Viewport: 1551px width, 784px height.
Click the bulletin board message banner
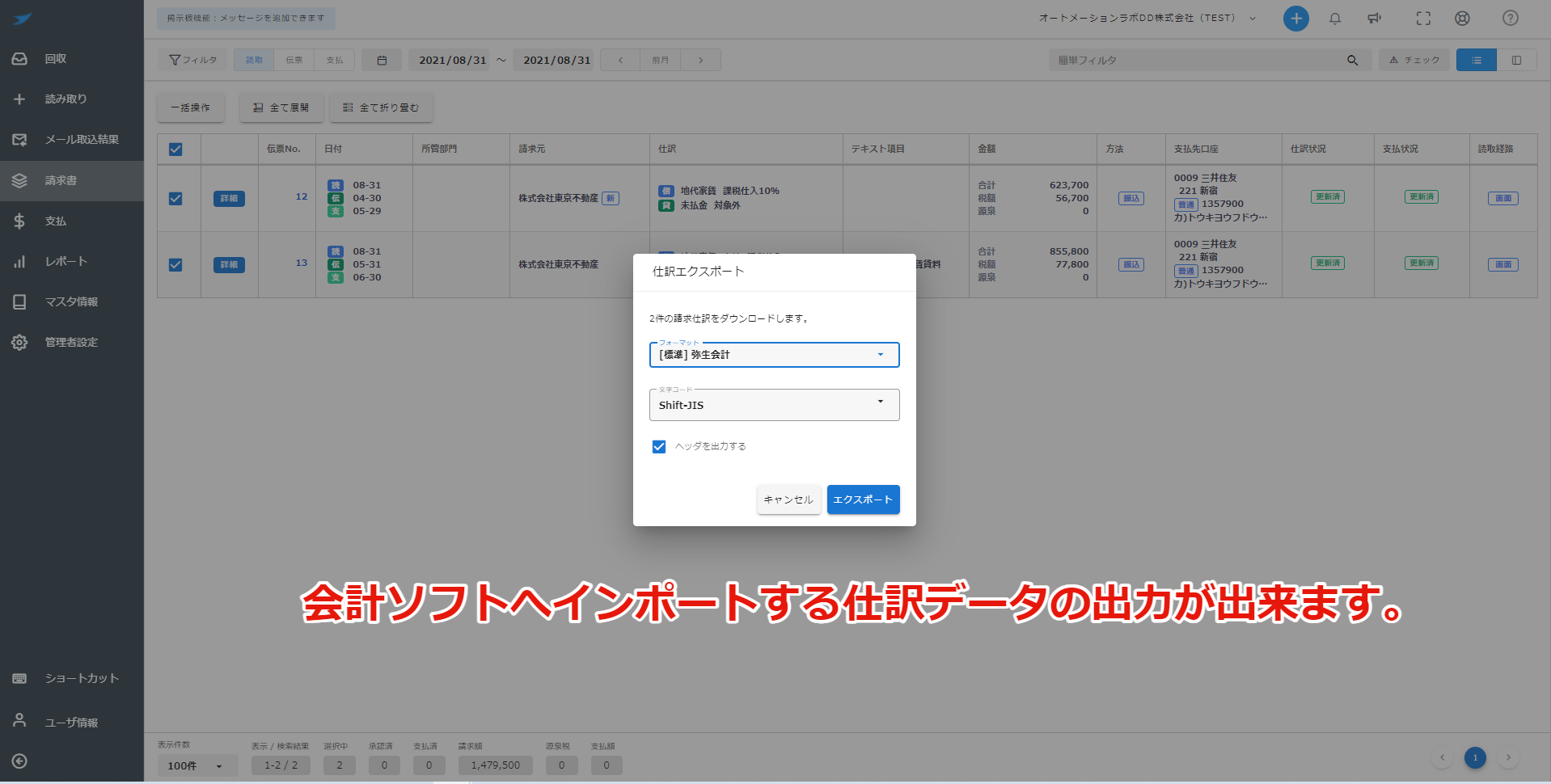tap(246, 19)
